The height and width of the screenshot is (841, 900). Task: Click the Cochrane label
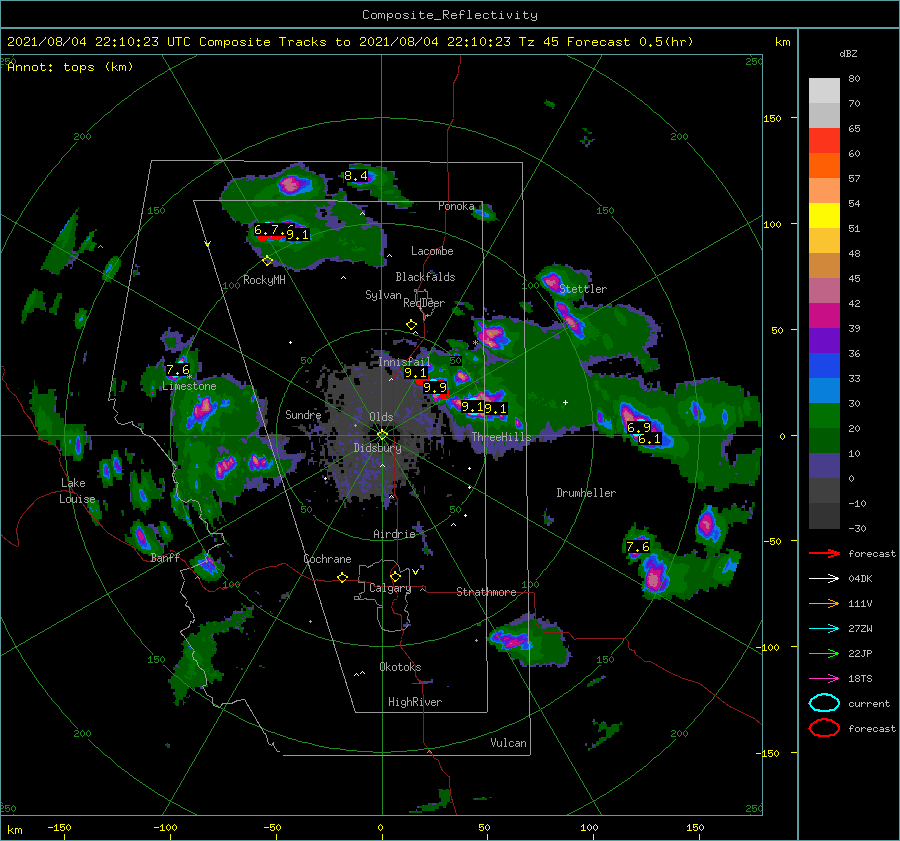327,559
